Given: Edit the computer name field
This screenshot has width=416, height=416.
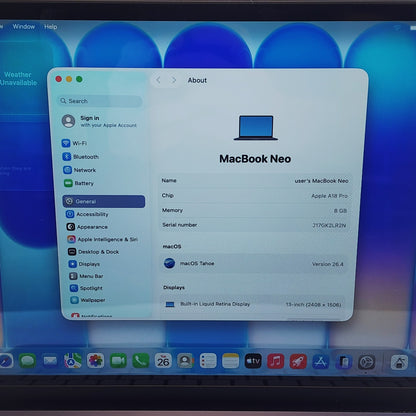Looking at the screenshot, I should [255, 181].
